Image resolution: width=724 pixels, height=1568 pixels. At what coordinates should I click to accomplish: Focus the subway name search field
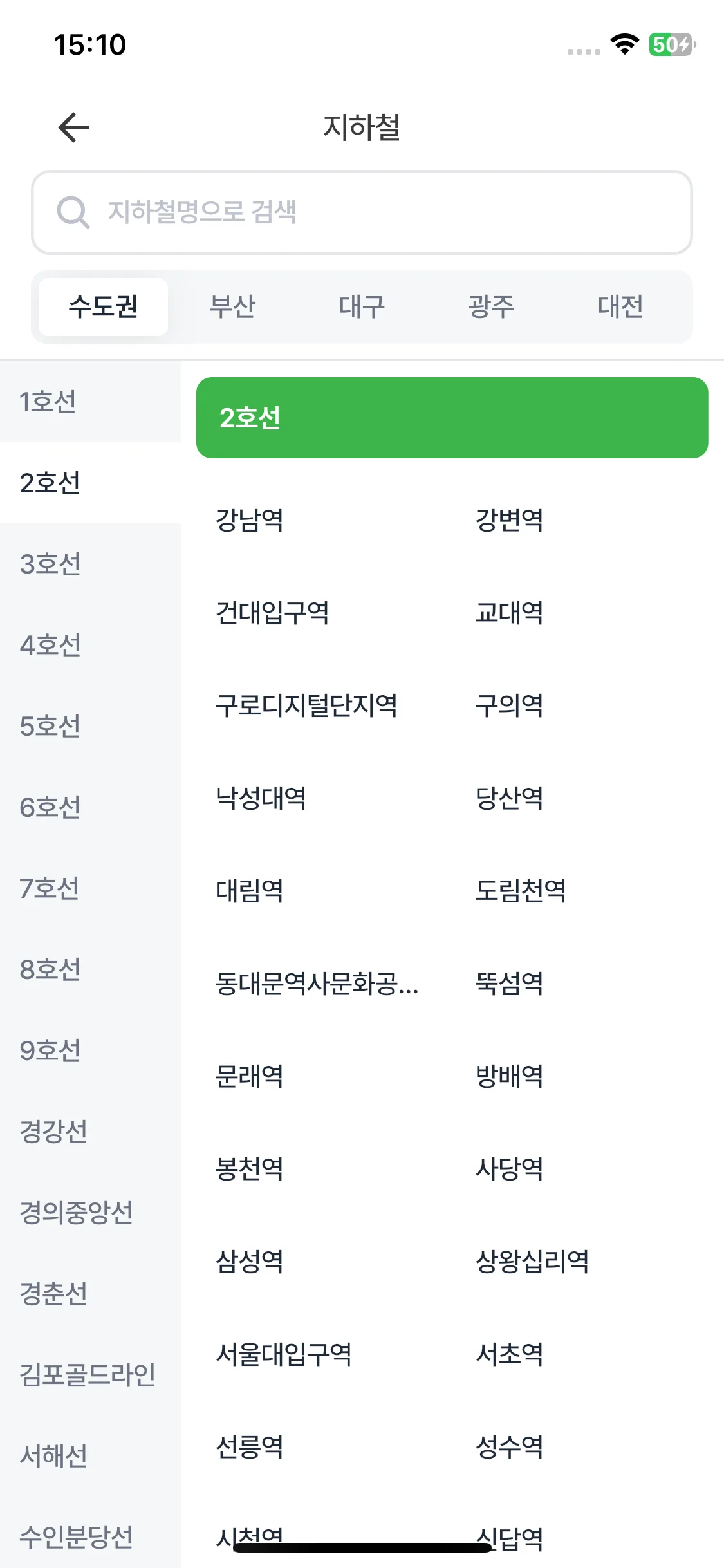pos(362,212)
